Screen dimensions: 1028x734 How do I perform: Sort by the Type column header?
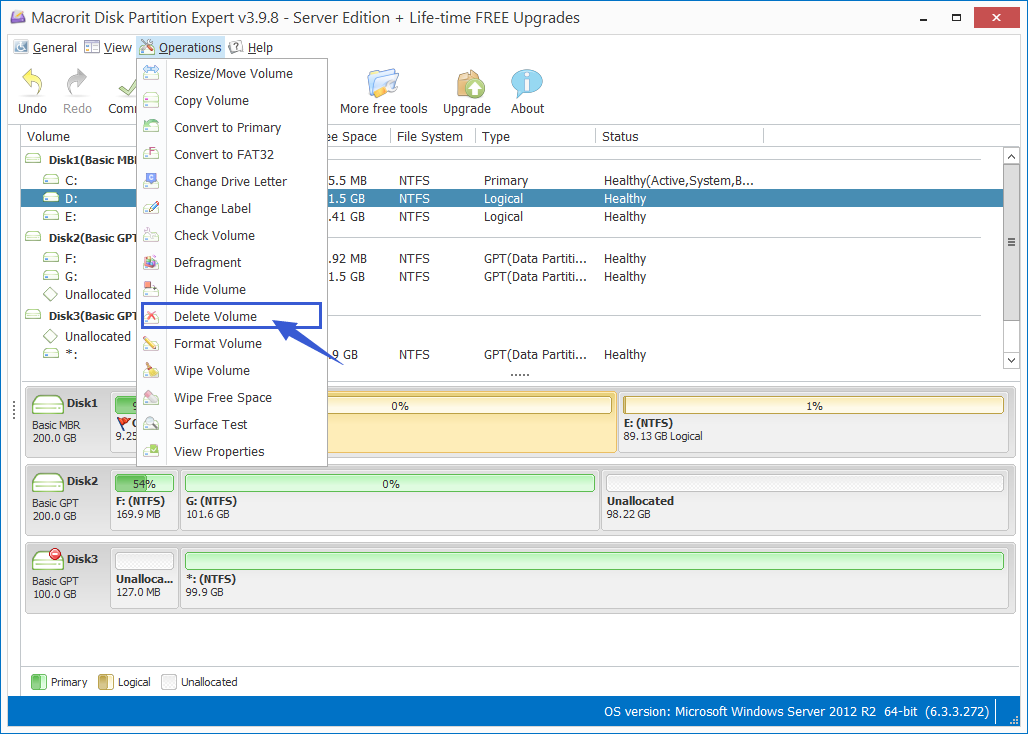pyautogui.click(x=535, y=136)
